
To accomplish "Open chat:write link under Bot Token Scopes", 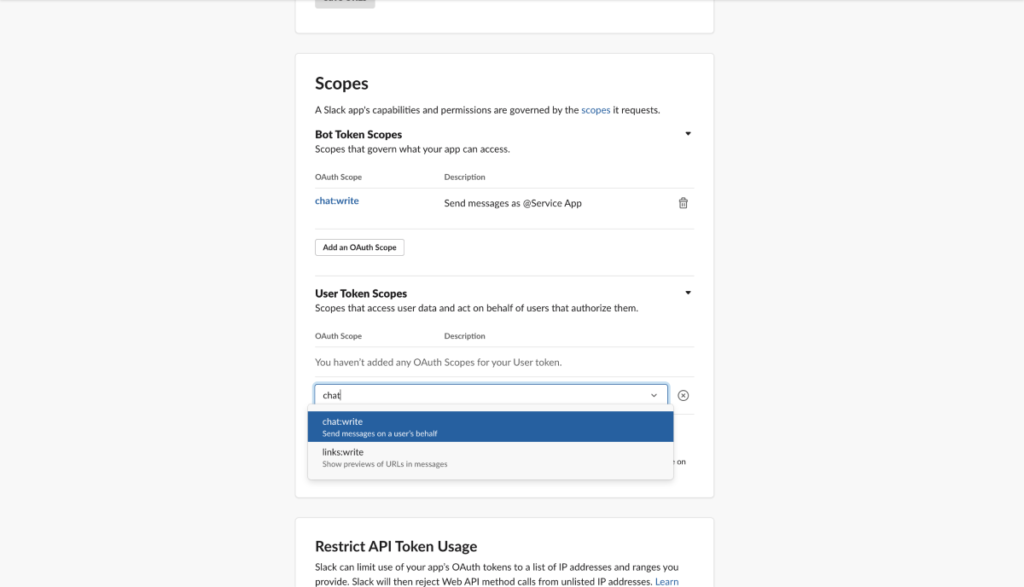I will click(337, 201).
